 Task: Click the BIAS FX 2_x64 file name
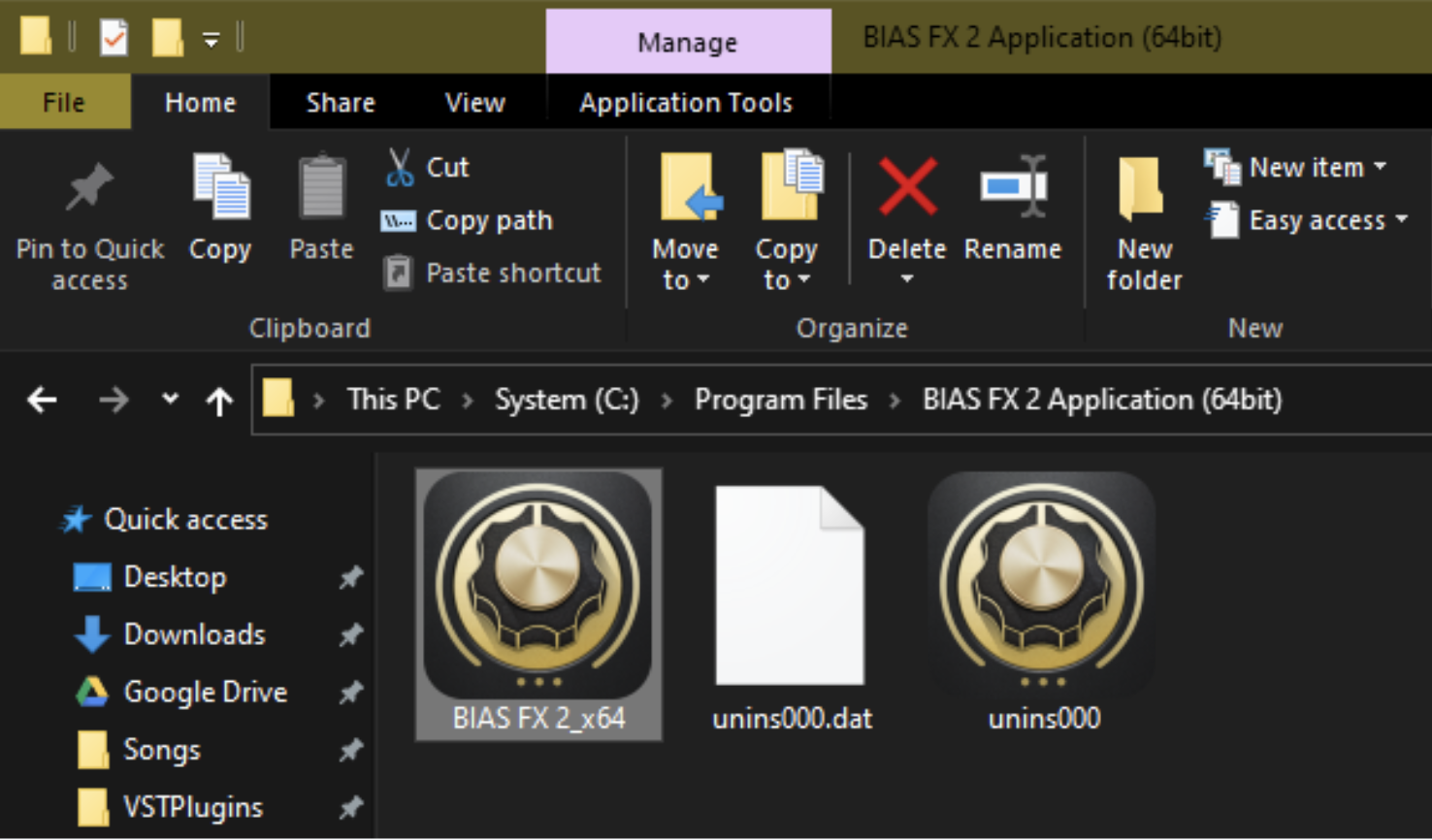[538, 719]
